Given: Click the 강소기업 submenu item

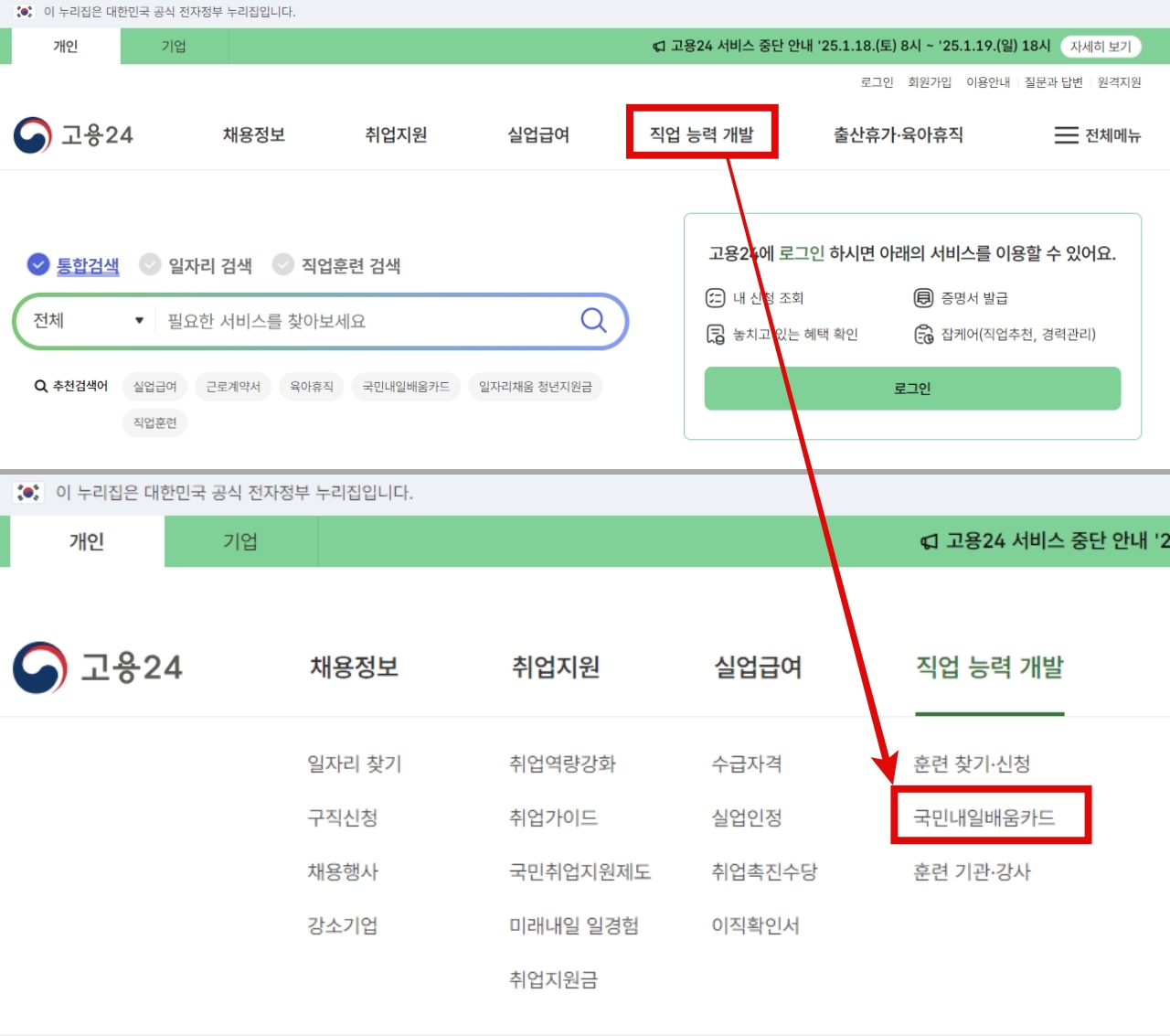Looking at the screenshot, I should click(x=343, y=926).
